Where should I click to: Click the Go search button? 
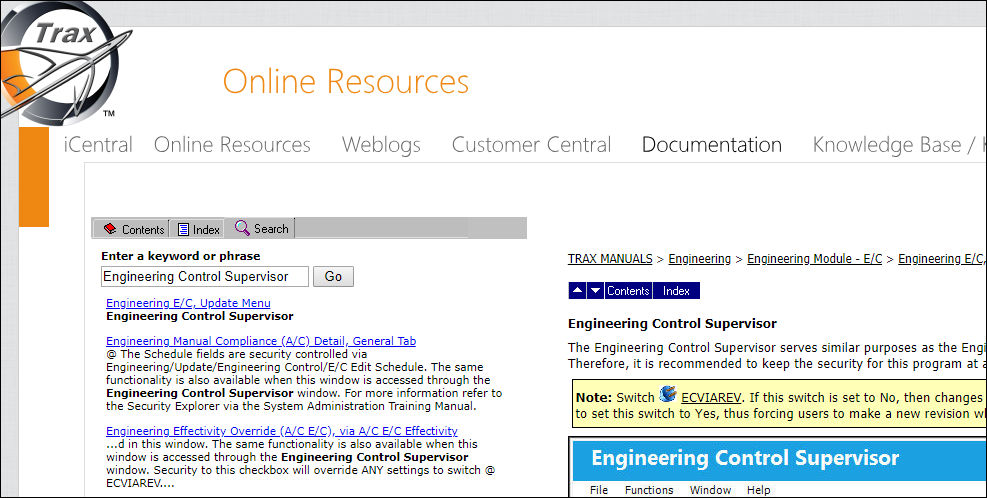pyautogui.click(x=333, y=276)
